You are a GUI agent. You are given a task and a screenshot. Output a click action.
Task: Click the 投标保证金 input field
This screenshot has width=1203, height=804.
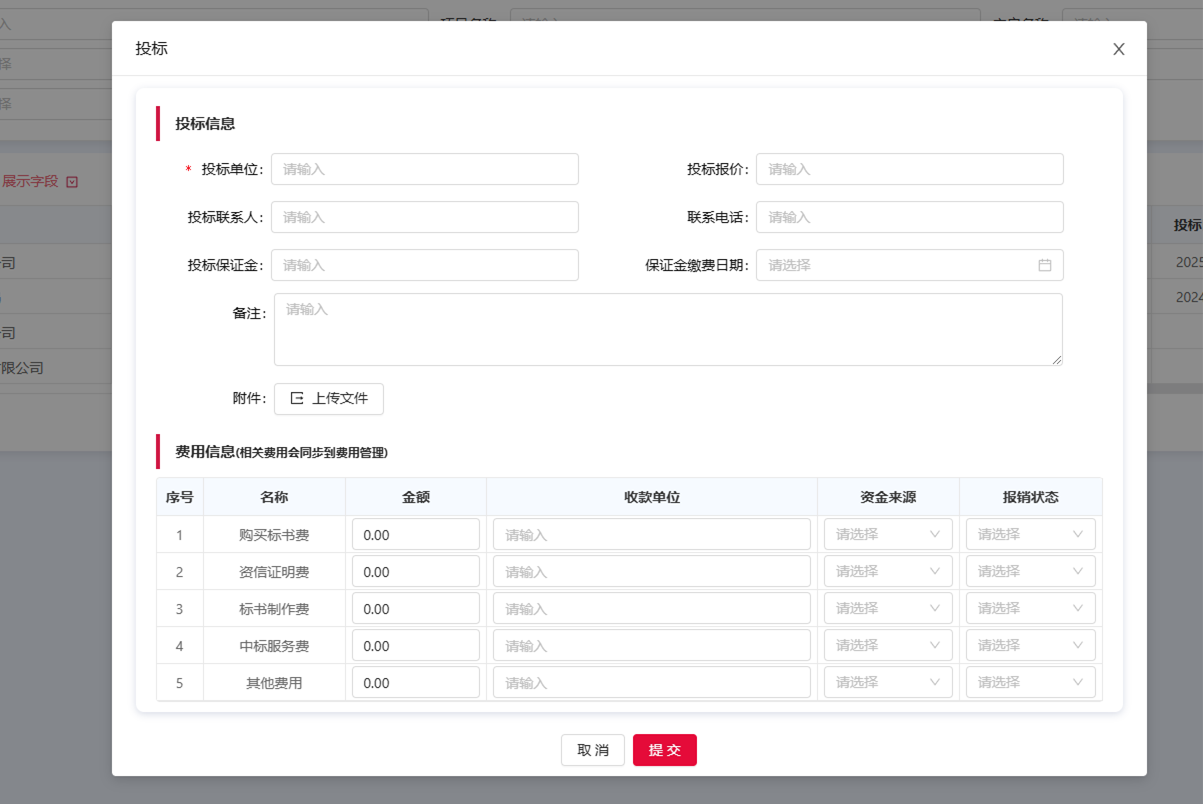[x=424, y=265]
